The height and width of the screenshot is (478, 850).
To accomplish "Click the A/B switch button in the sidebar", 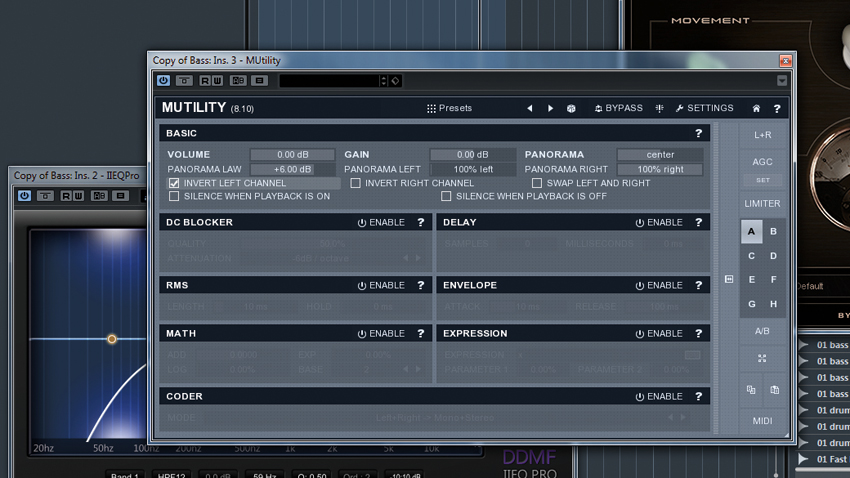I will [762, 331].
